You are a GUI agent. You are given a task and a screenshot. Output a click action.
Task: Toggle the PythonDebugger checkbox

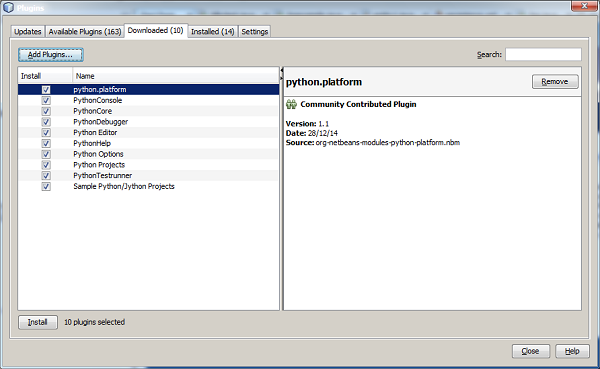click(x=46, y=122)
